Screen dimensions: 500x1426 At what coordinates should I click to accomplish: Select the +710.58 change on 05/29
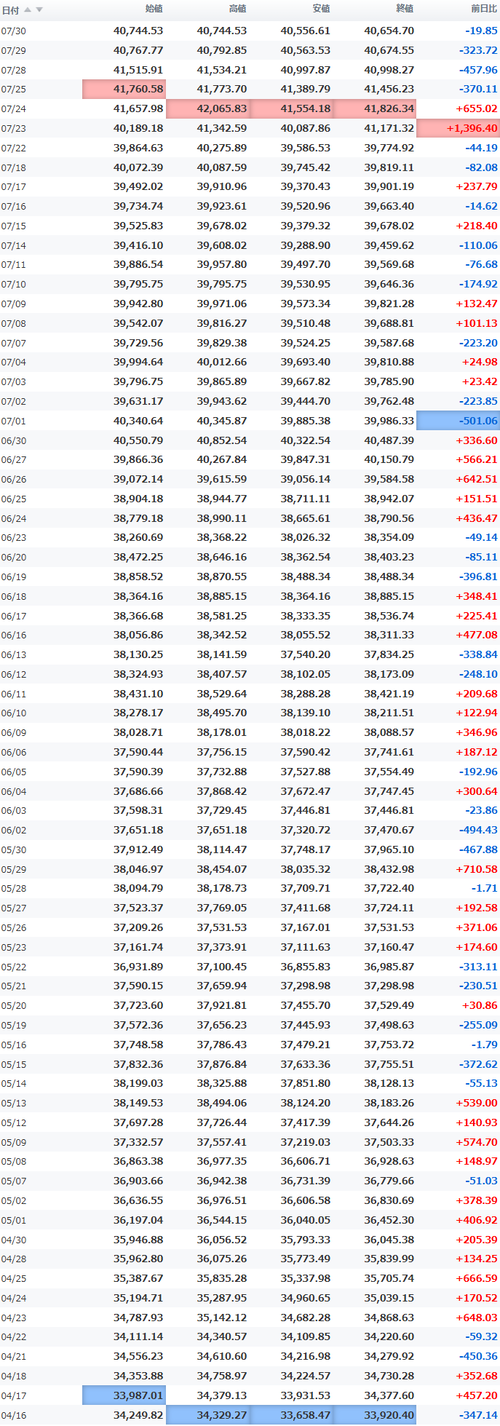click(476, 870)
